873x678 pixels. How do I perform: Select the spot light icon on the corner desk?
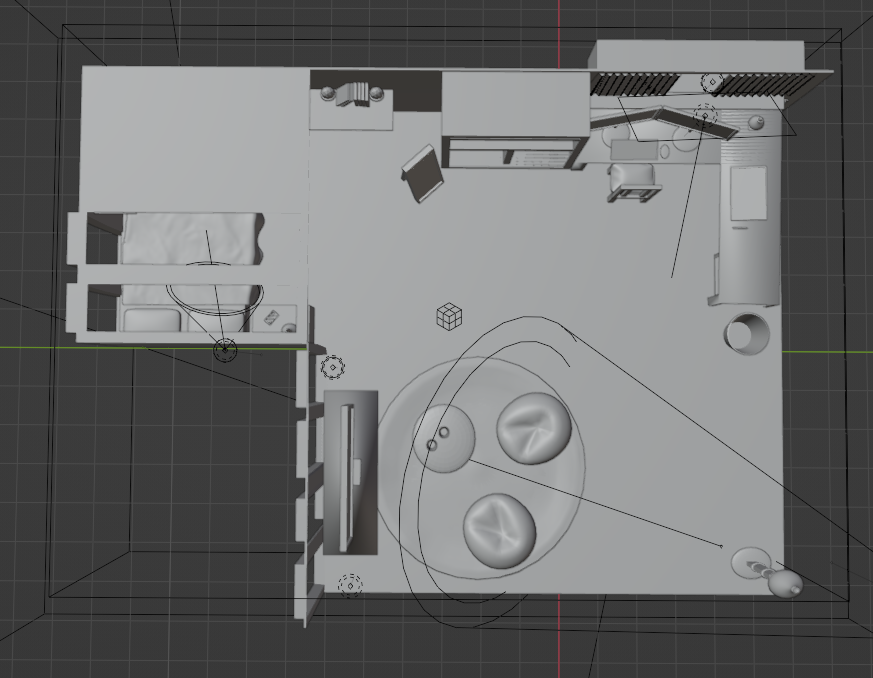pyautogui.click(x=705, y=115)
